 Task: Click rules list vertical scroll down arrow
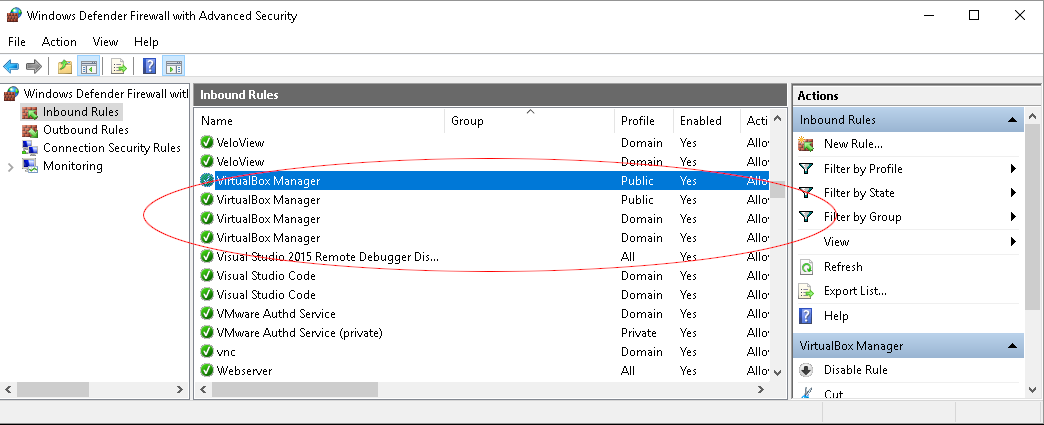click(777, 371)
